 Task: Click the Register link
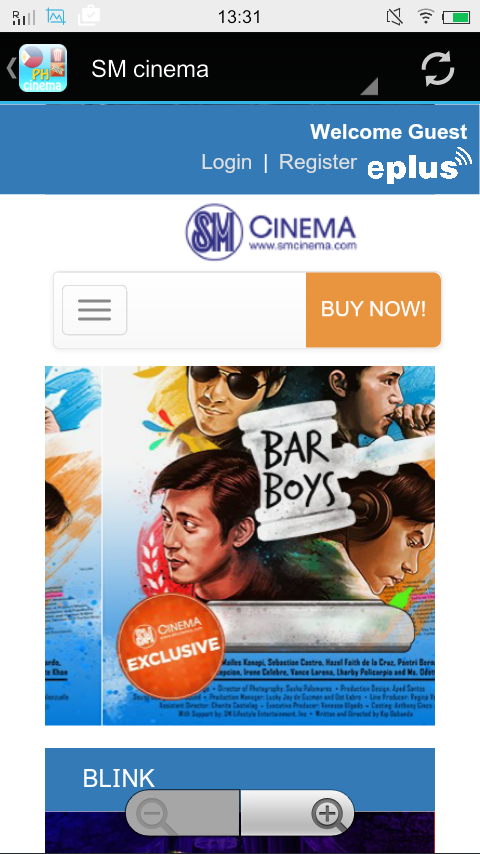(x=318, y=162)
